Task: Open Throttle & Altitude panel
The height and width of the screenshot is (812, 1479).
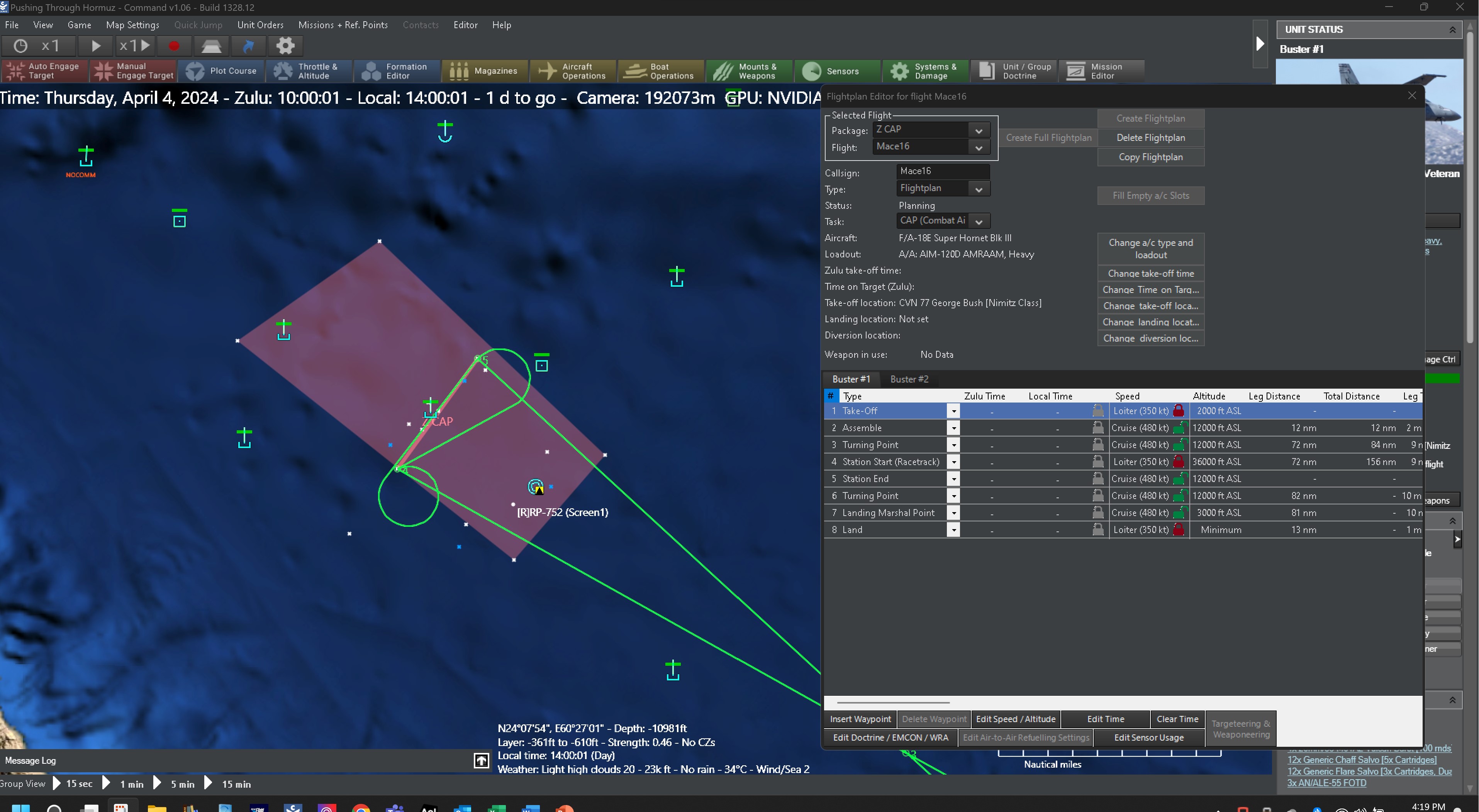Action: [x=309, y=71]
